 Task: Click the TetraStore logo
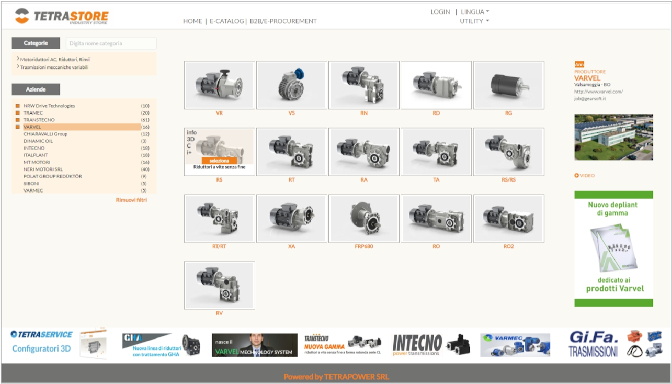coord(61,16)
